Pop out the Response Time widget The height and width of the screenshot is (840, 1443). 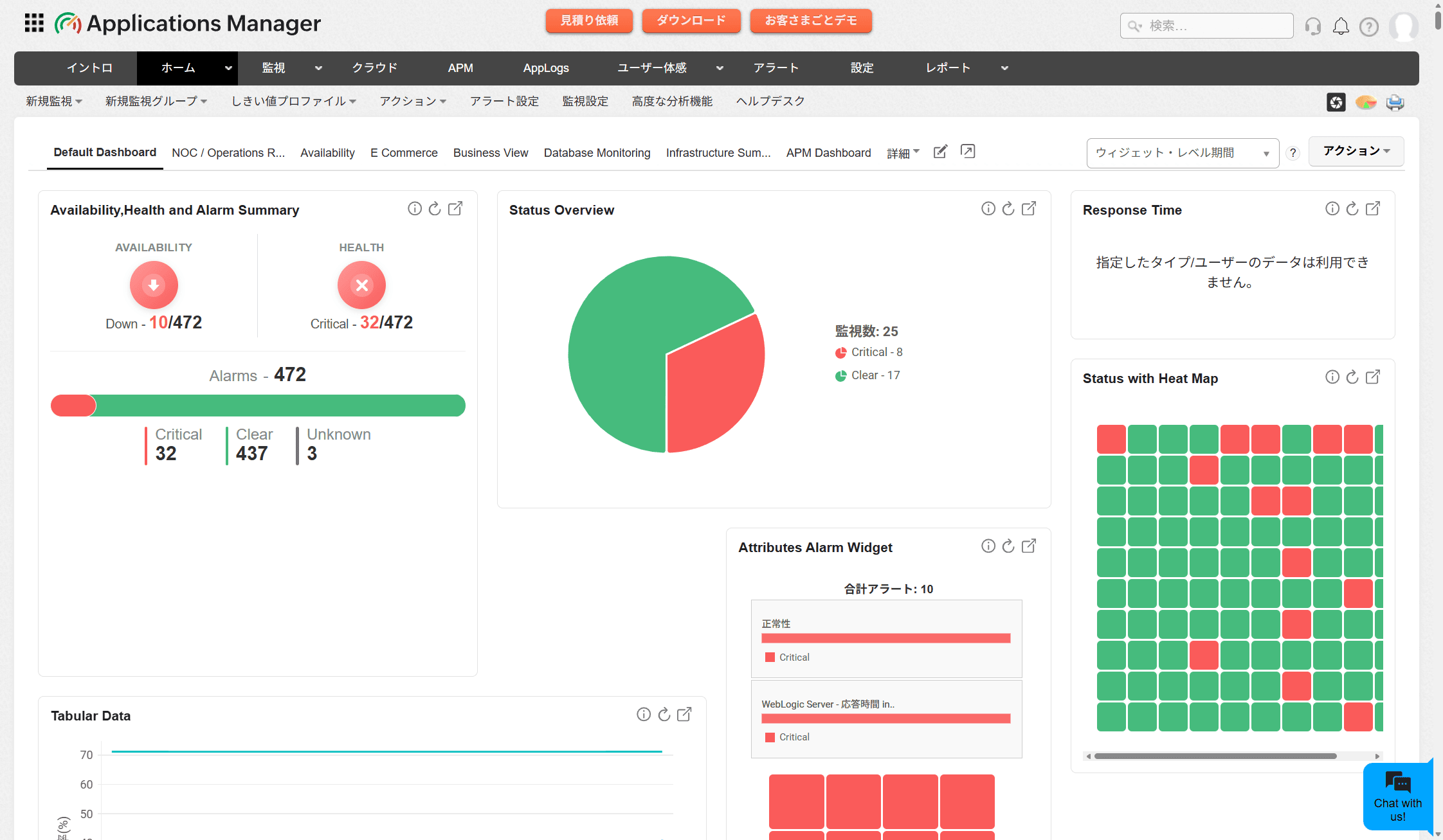(1373, 208)
